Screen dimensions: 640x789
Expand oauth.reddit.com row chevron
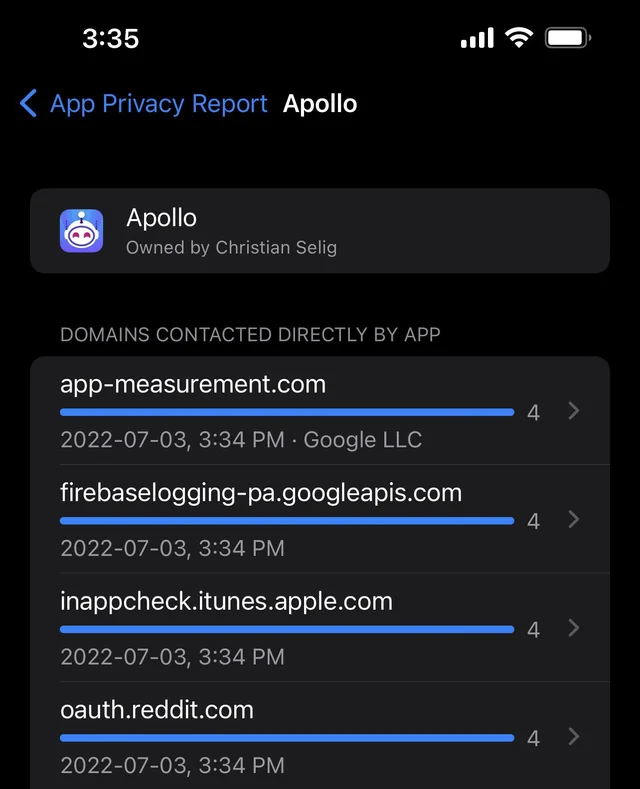tap(574, 737)
